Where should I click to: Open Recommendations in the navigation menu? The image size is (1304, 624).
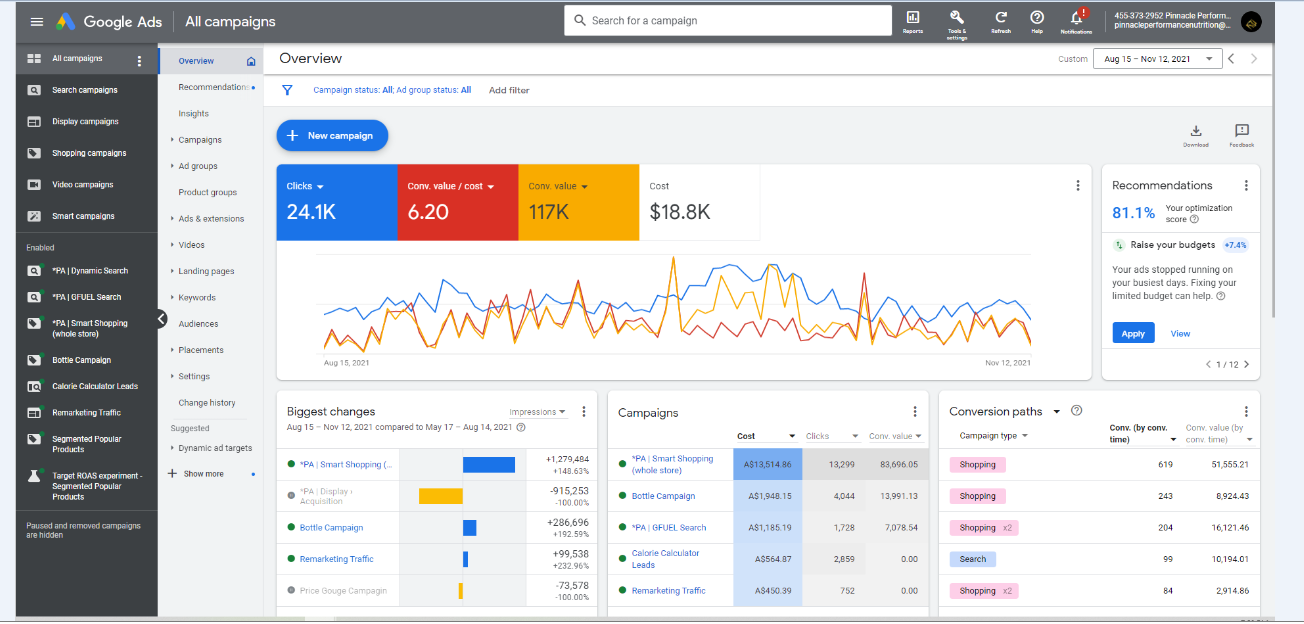pos(213,87)
